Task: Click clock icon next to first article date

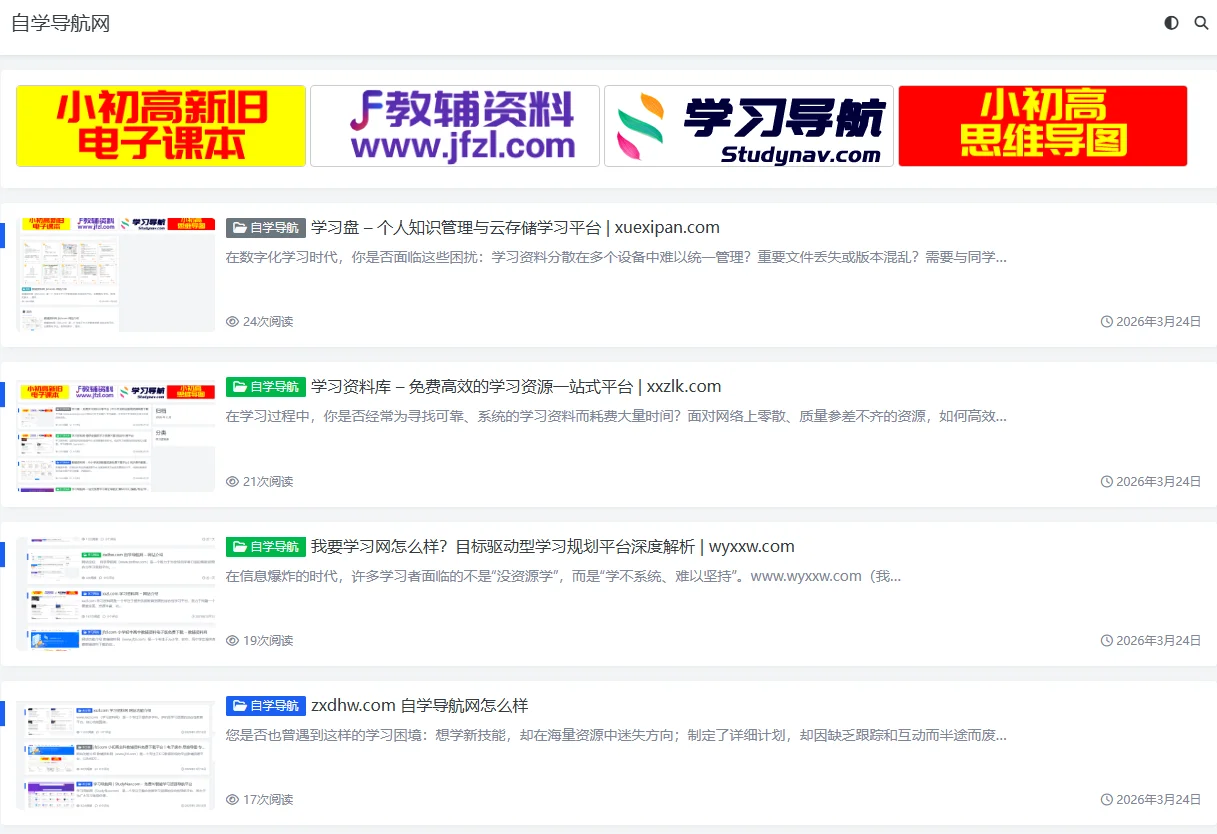Action: [x=1106, y=321]
